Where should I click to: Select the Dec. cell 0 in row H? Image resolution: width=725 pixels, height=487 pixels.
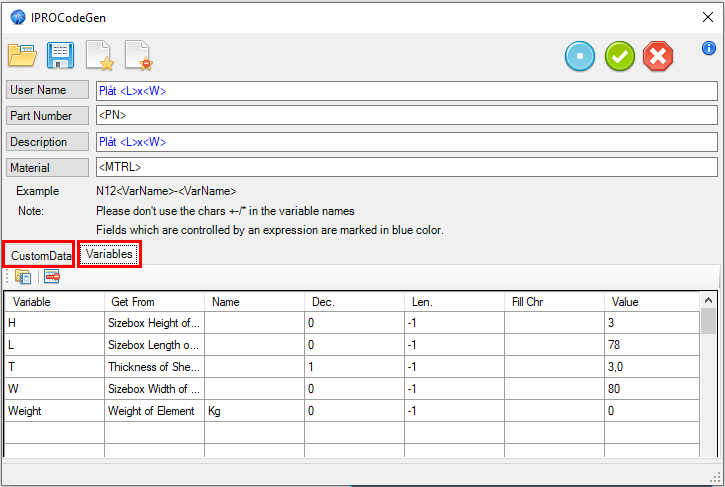tap(354, 322)
